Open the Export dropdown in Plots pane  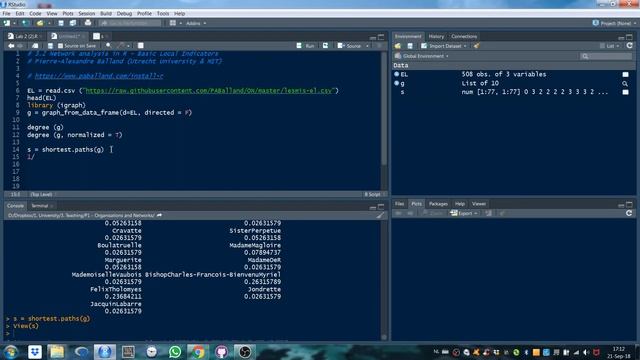(464, 213)
